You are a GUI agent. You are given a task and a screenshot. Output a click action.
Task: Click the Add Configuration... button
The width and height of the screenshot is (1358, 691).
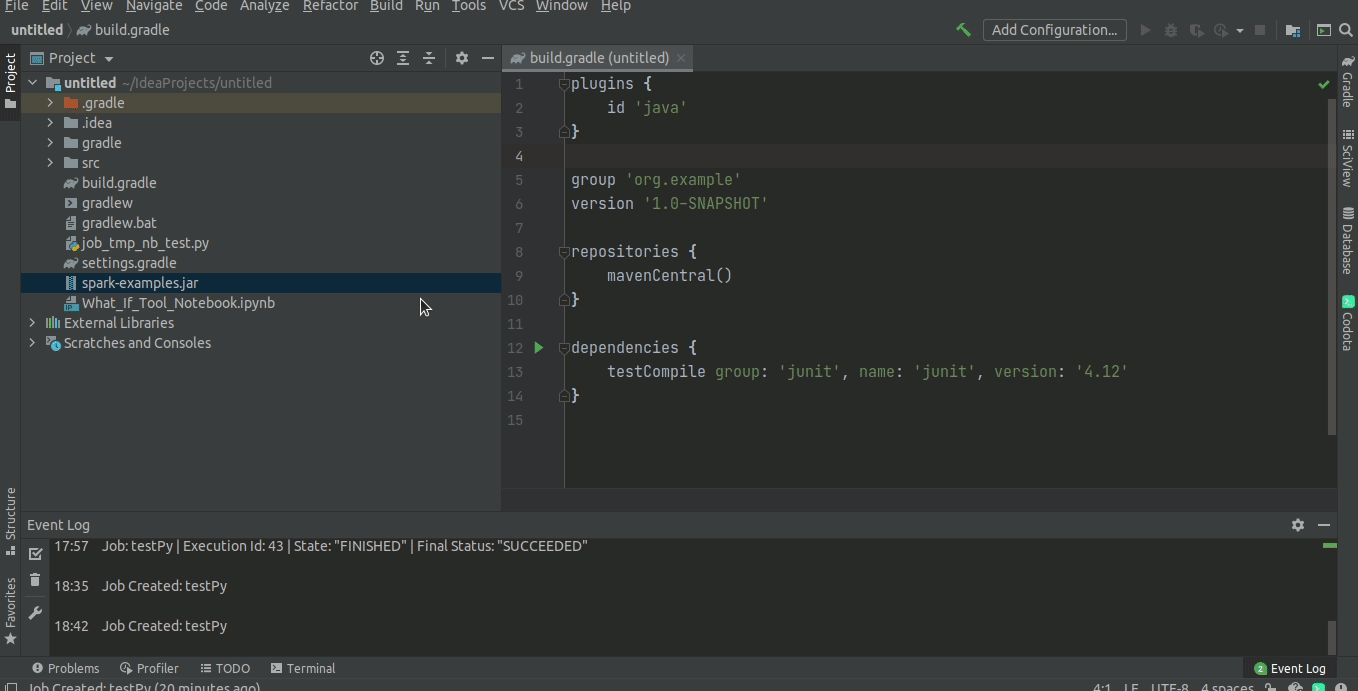click(x=1054, y=30)
